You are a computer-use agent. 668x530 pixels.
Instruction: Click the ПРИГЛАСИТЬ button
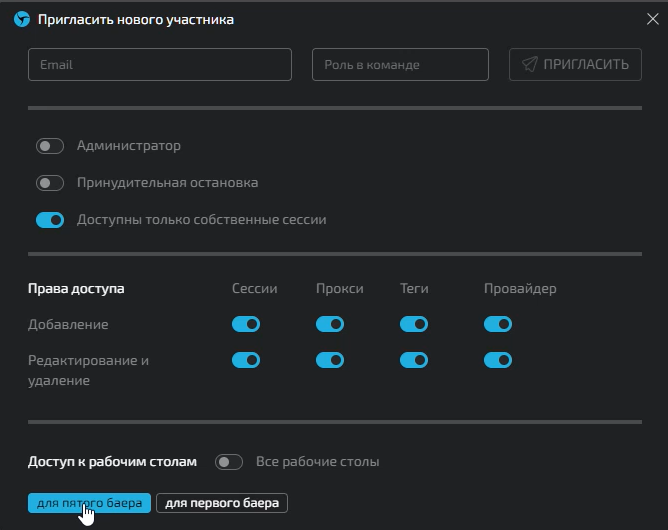pos(575,64)
